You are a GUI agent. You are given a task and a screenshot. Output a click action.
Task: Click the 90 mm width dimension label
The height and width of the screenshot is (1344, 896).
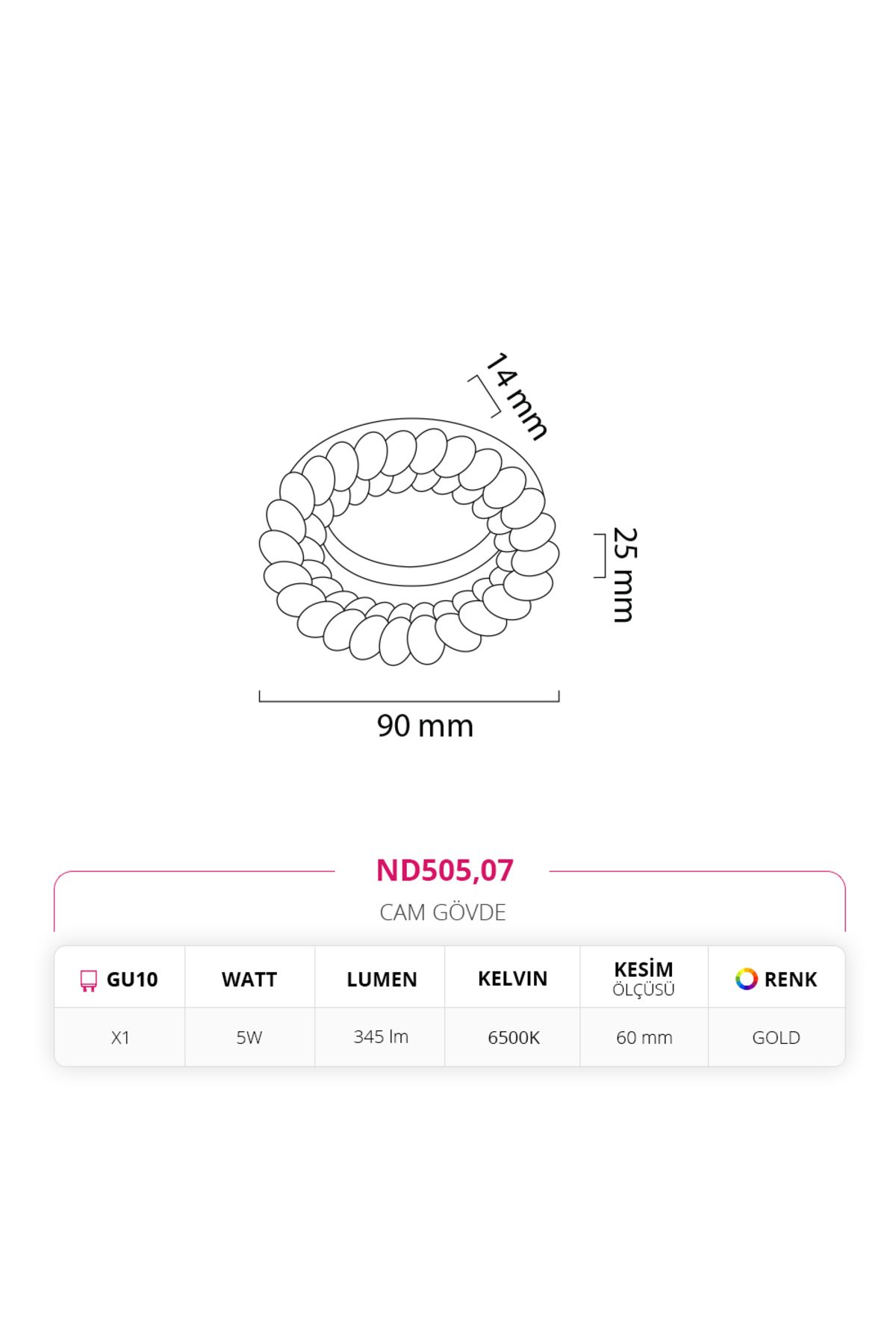[x=425, y=726]
